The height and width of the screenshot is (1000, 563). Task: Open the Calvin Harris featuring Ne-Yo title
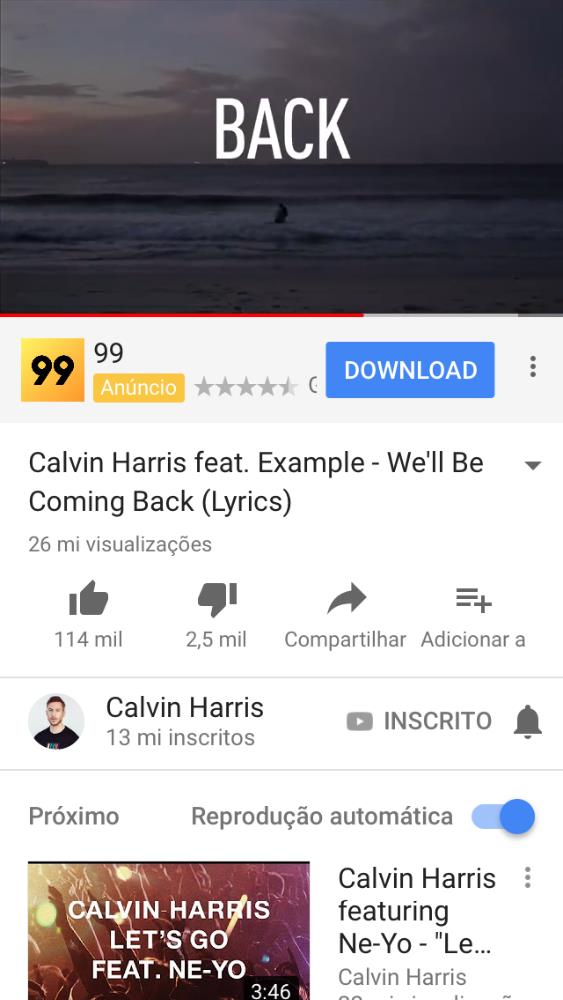point(417,911)
